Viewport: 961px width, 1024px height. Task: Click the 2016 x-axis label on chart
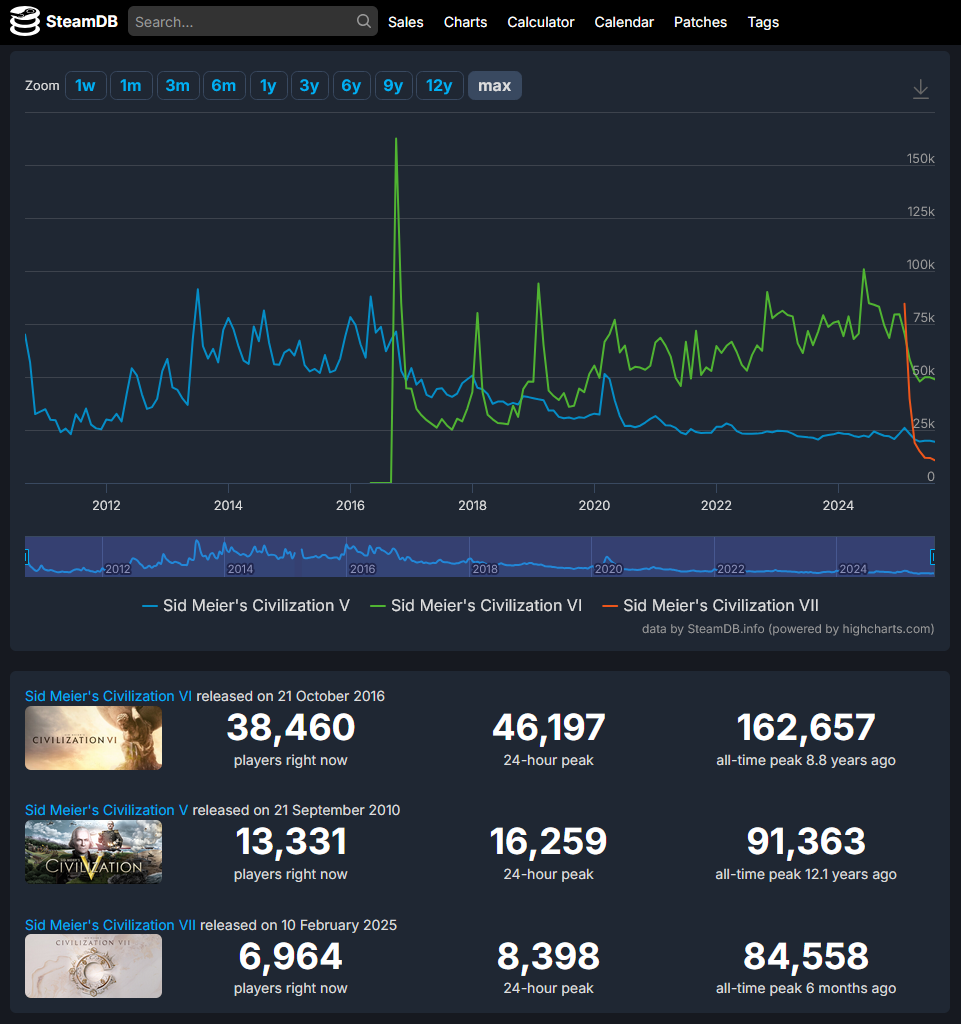tap(350, 505)
